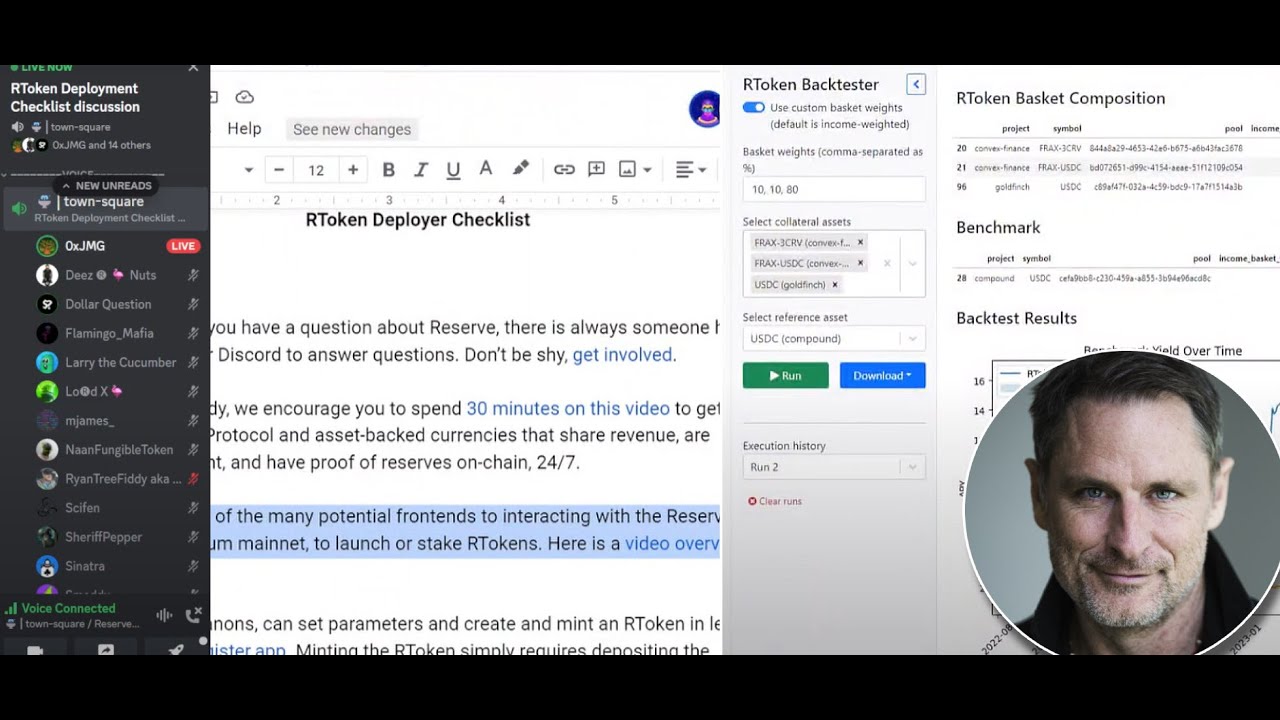This screenshot has width=1280, height=720.
Task: Click the font size 12 field
Action: (316, 170)
